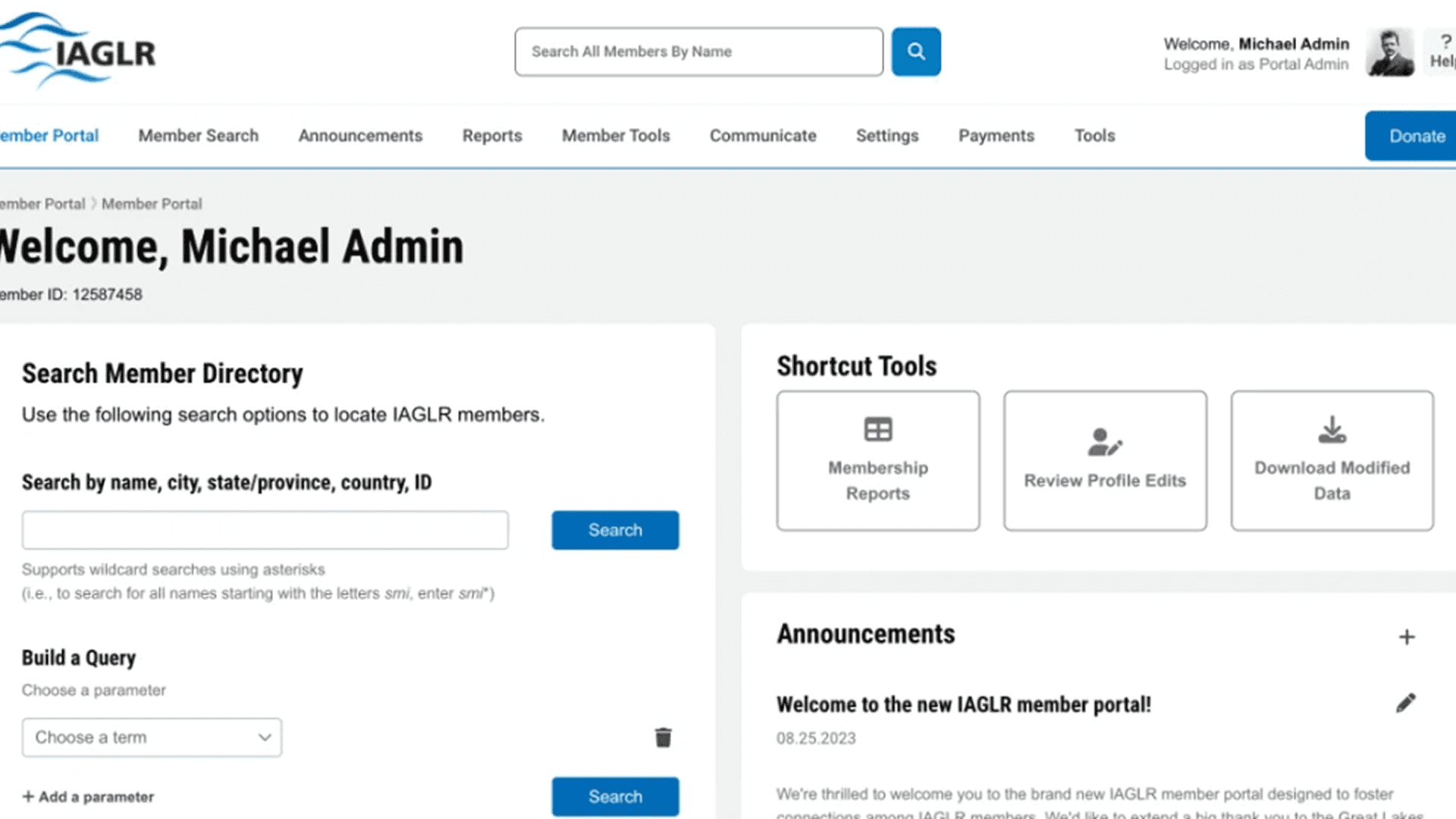Open the Reports menu
This screenshot has height=819, width=1456.
click(491, 136)
